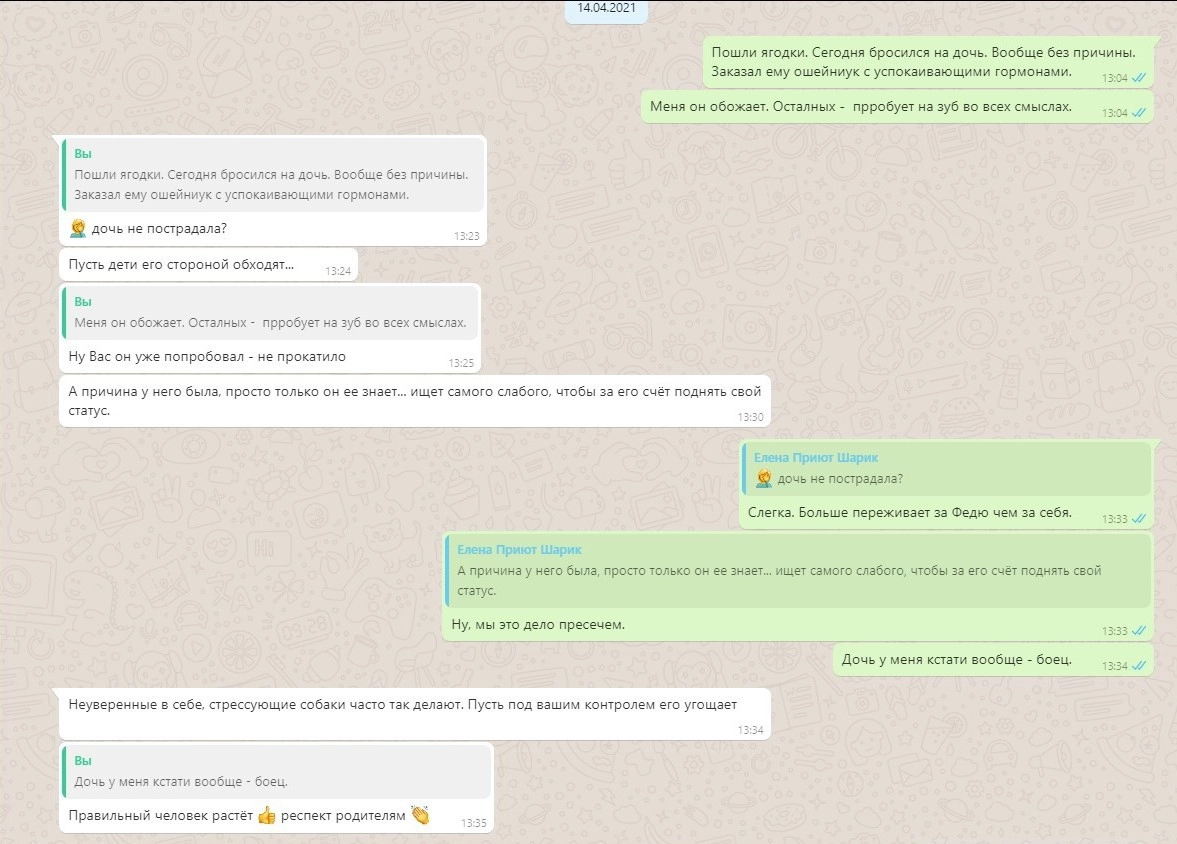Click facepalm emoji inside Елена's quoted reply

point(764,479)
